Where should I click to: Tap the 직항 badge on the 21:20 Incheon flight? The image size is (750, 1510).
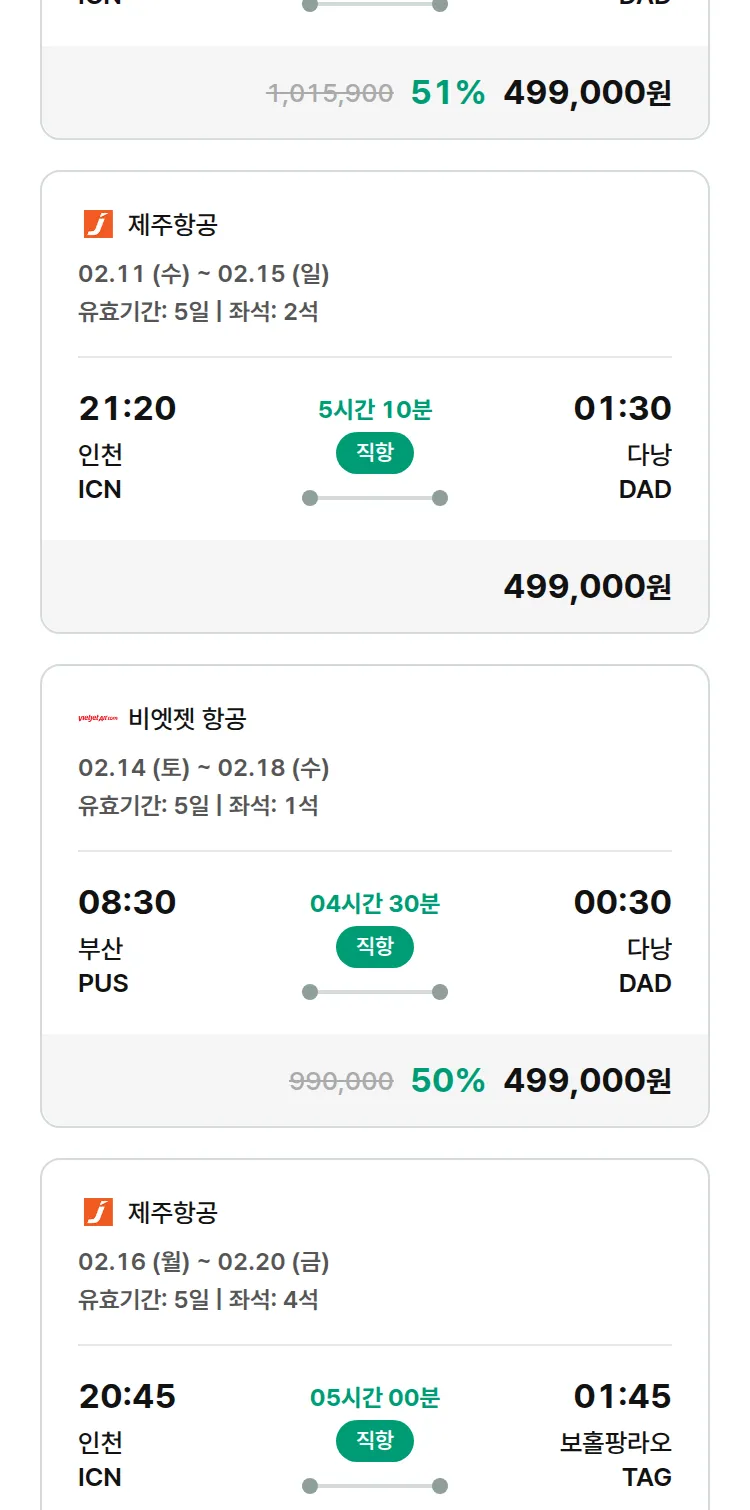(375, 453)
